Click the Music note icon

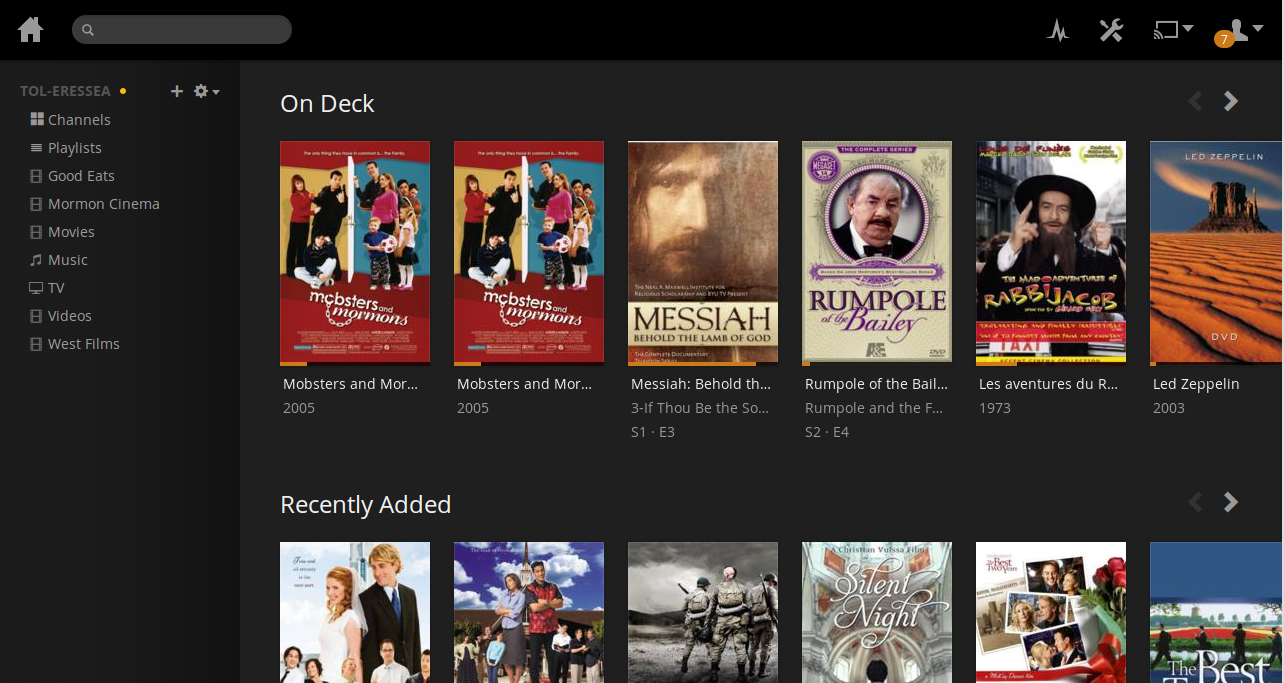pyautogui.click(x=37, y=259)
